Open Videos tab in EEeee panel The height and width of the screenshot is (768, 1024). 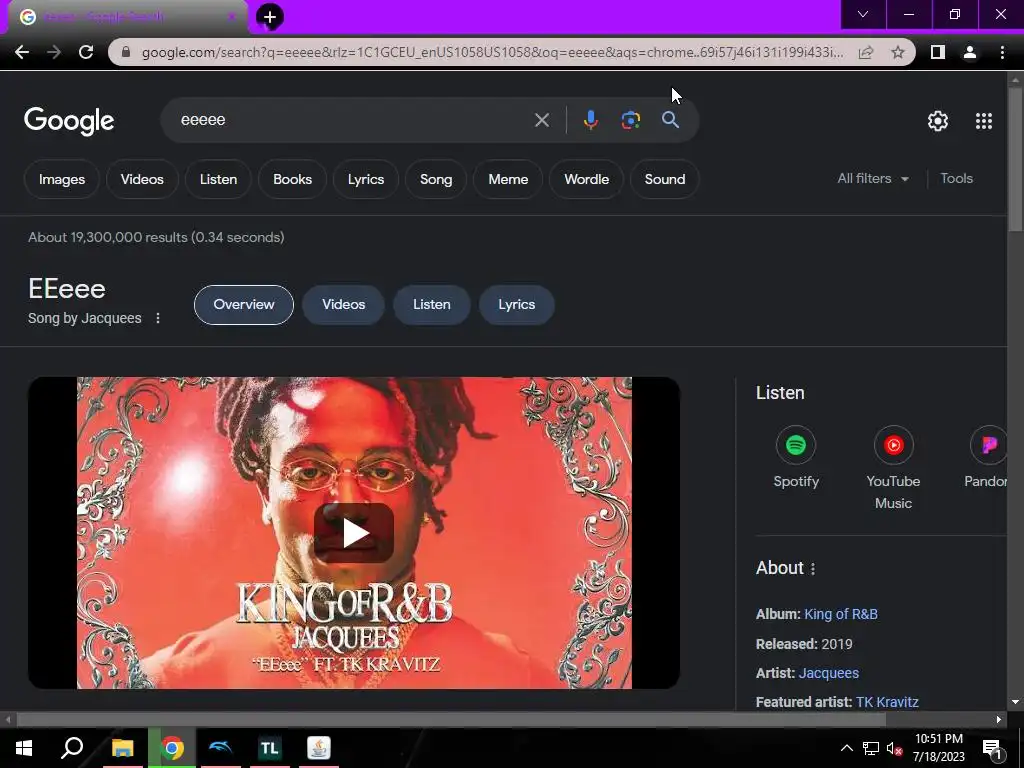click(x=344, y=304)
